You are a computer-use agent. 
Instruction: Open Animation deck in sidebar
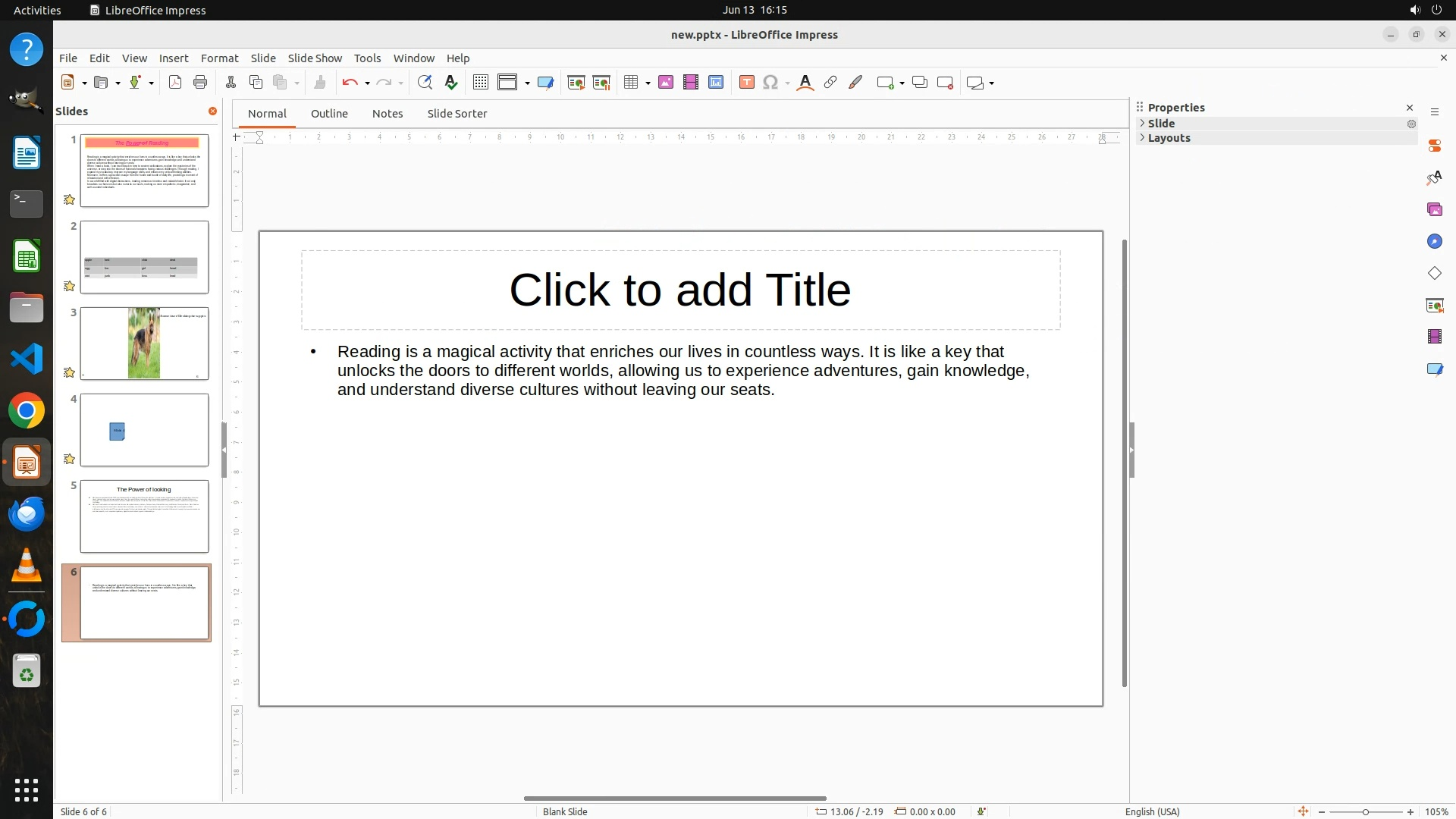[1434, 337]
